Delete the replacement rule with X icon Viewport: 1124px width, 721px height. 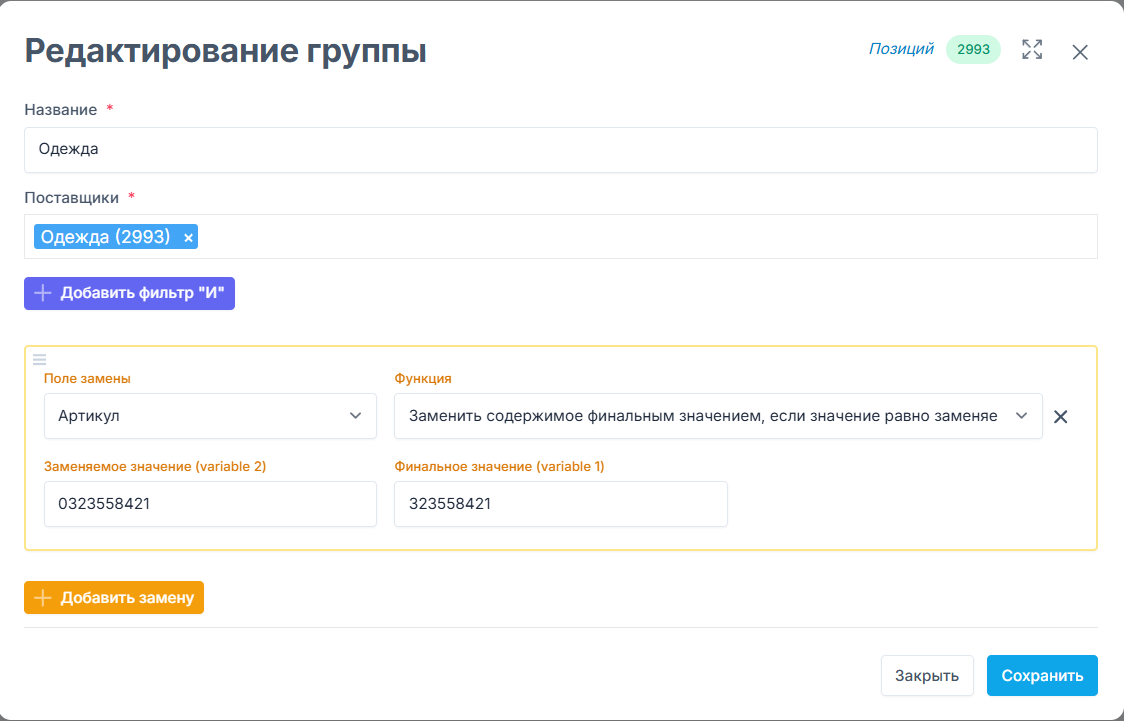point(1061,417)
